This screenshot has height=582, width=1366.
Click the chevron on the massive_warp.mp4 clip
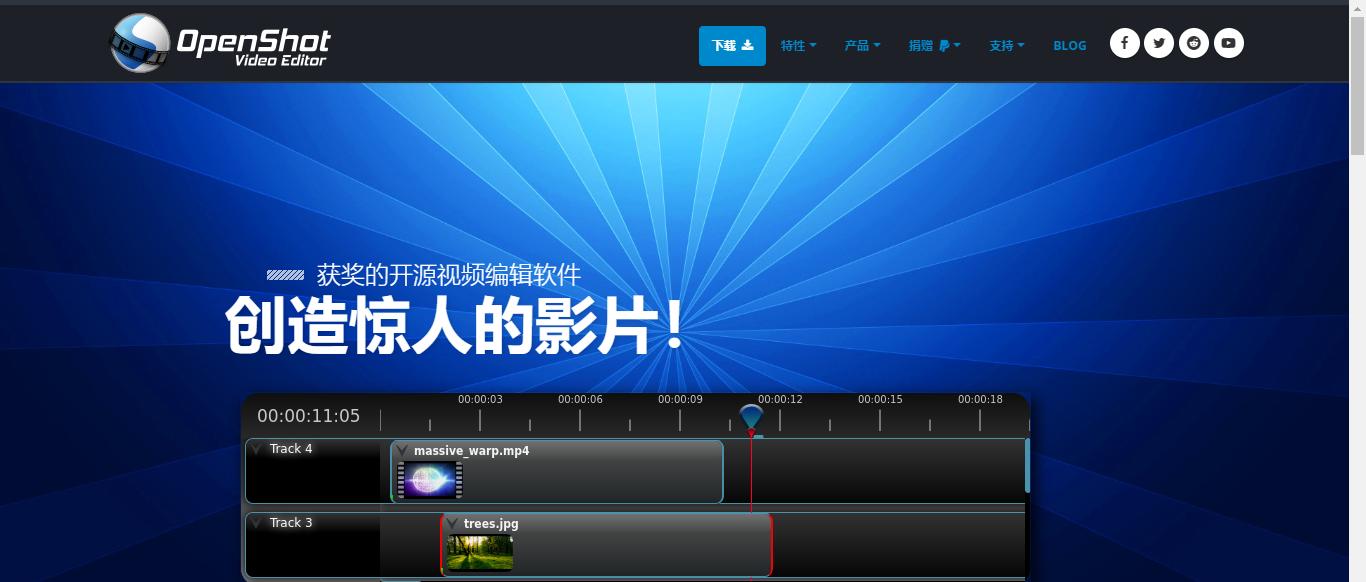pyautogui.click(x=403, y=451)
